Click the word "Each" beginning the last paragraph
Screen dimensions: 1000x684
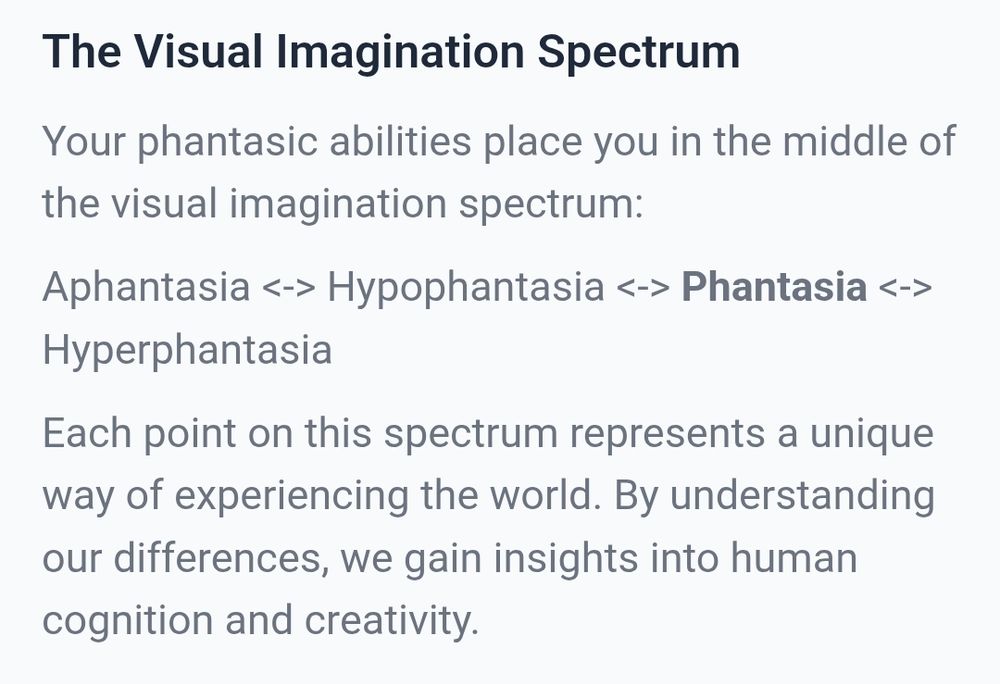pyautogui.click(x=87, y=433)
